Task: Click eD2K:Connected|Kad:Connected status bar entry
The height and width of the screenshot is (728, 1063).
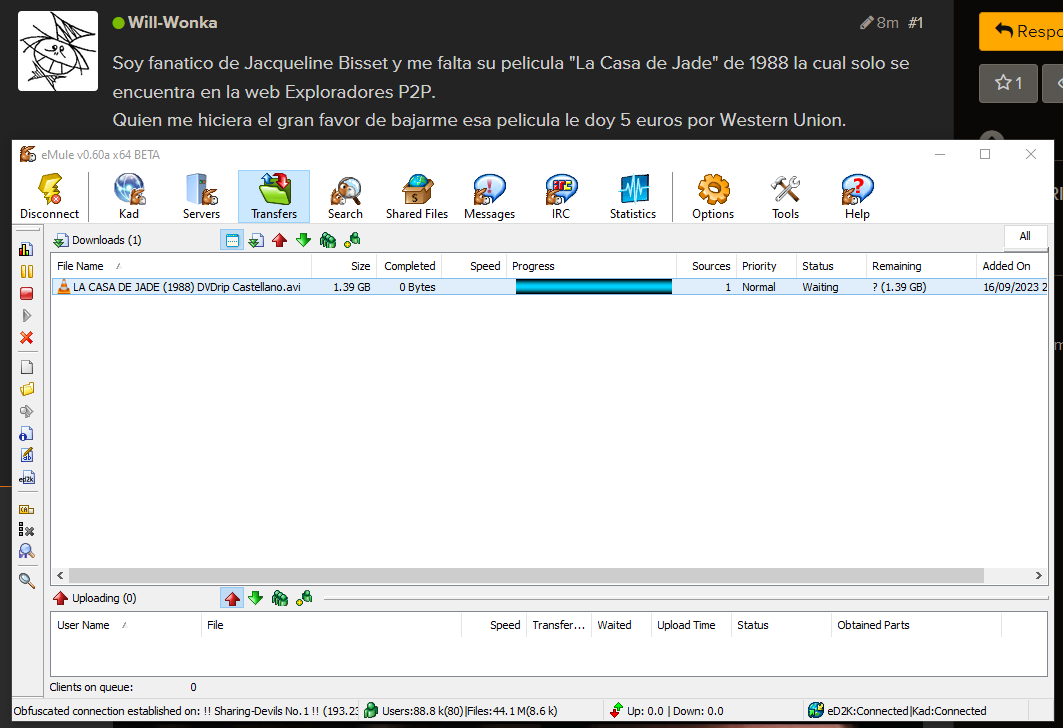Action: [x=906, y=711]
